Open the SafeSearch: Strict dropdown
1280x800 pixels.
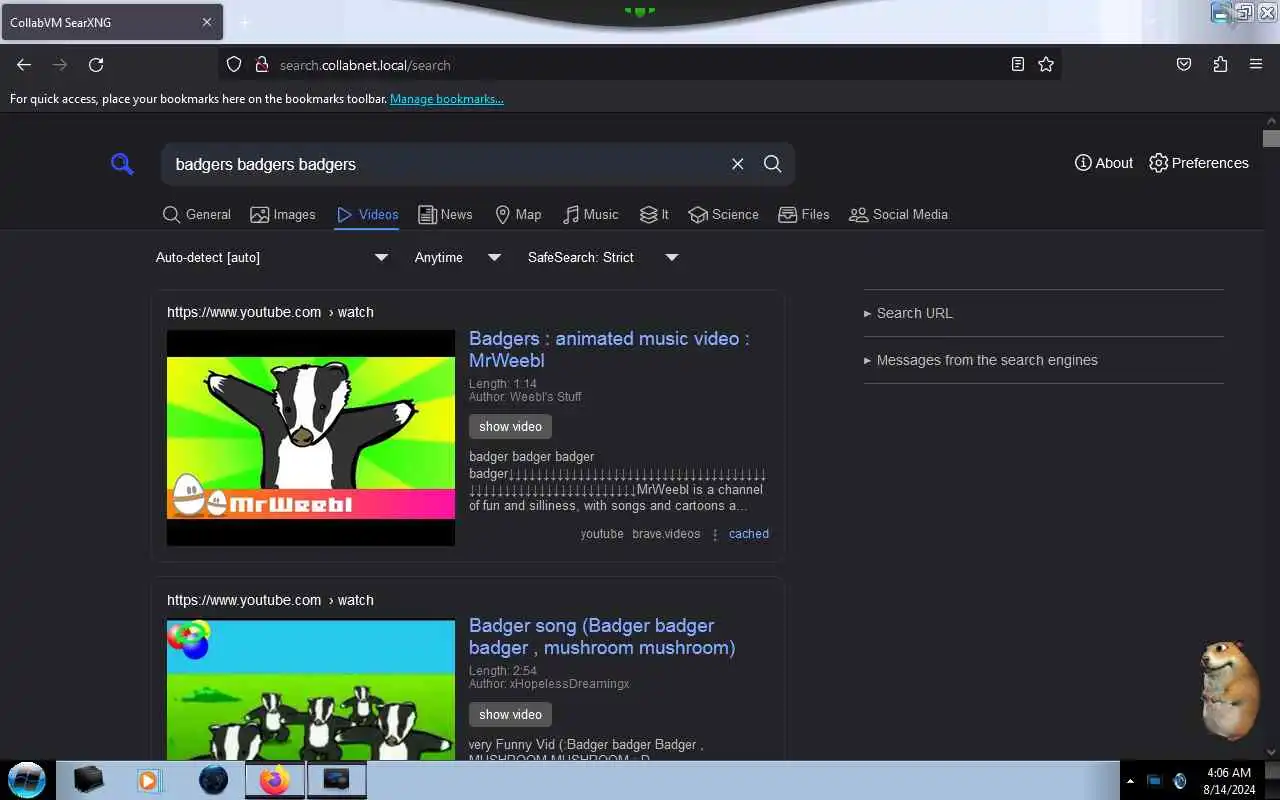pos(603,257)
